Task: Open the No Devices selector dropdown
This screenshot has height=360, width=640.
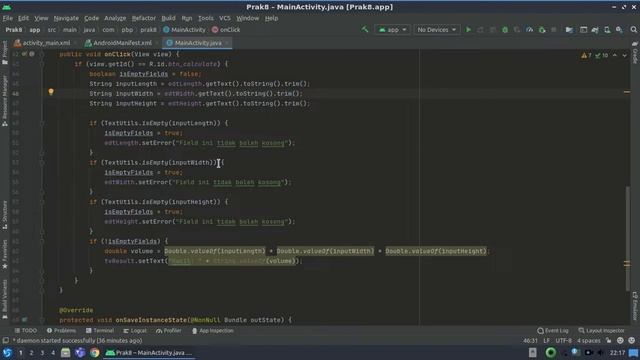Action: tap(436, 30)
